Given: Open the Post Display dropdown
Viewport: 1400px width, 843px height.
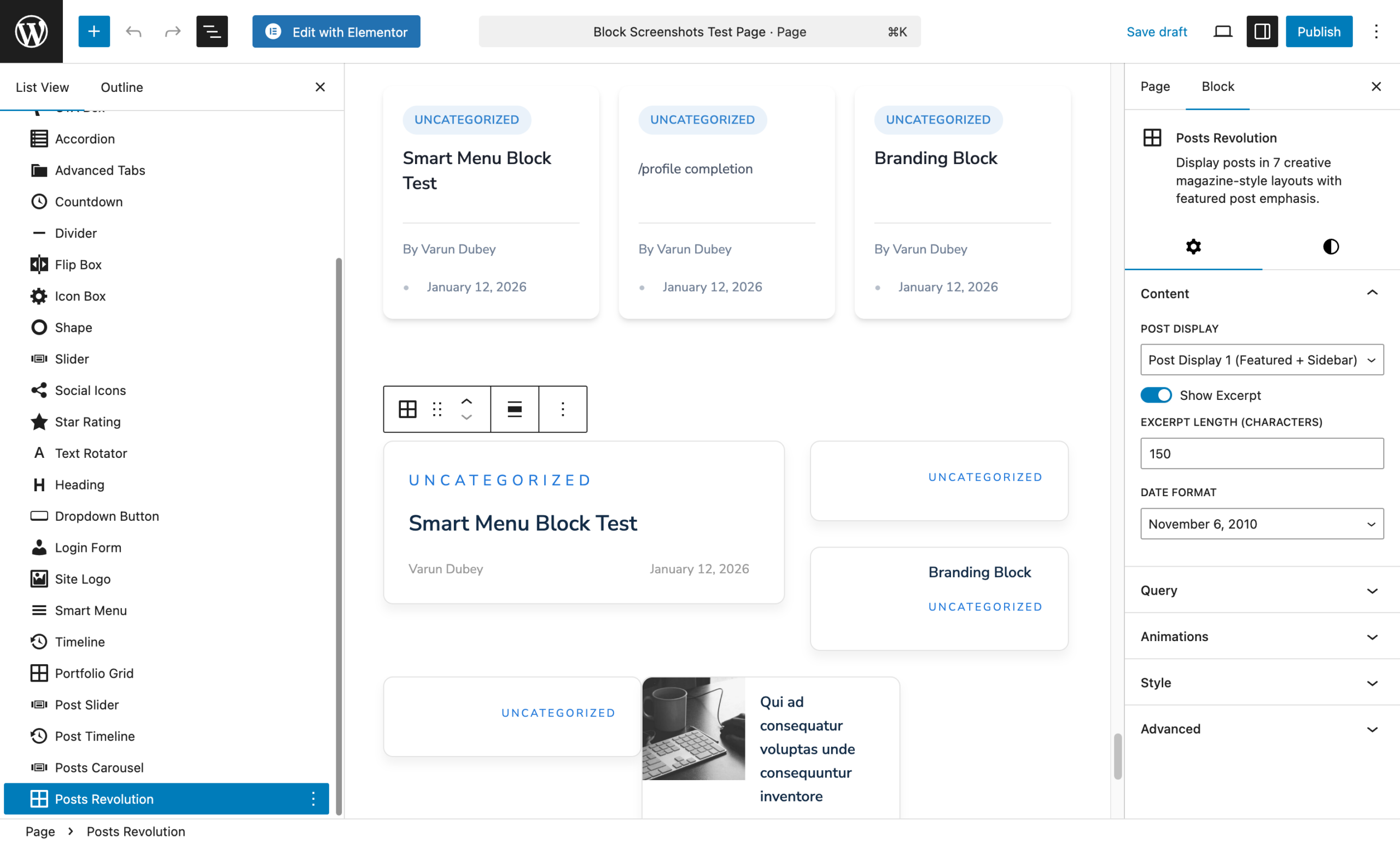Looking at the screenshot, I should (1261, 359).
